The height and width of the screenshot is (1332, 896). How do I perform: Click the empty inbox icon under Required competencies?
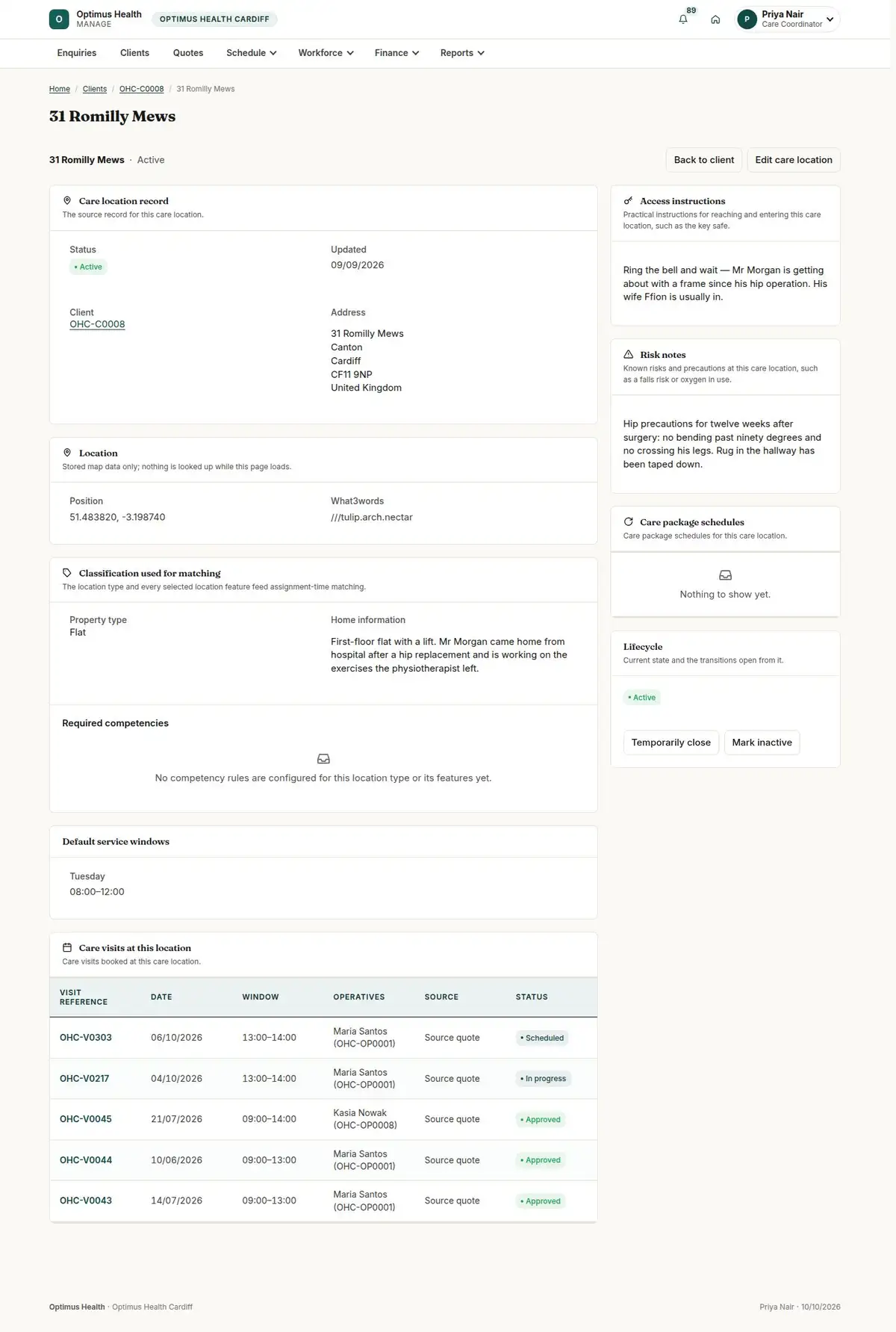click(323, 759)
